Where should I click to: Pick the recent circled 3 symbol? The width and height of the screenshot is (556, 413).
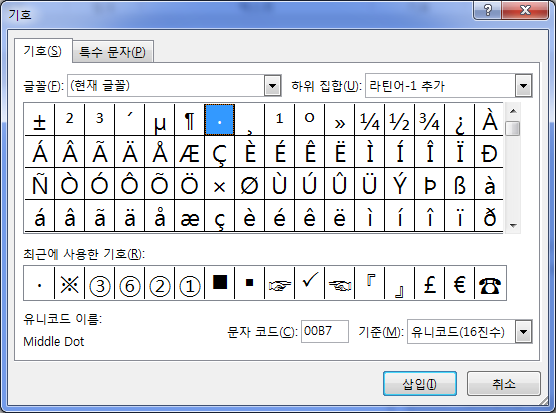click(99, 283)
